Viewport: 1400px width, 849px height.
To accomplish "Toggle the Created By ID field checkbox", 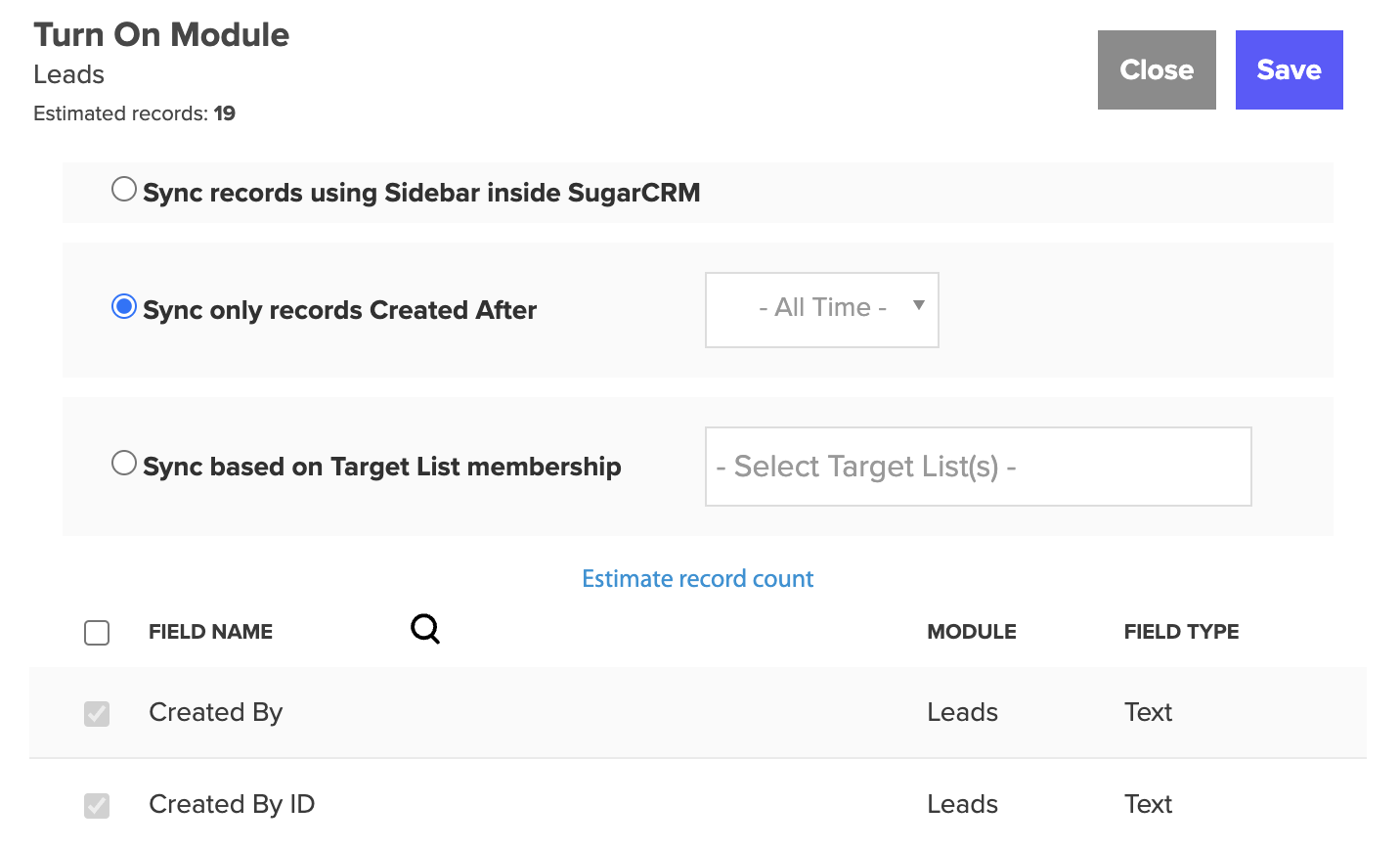I will coord(97,805).
